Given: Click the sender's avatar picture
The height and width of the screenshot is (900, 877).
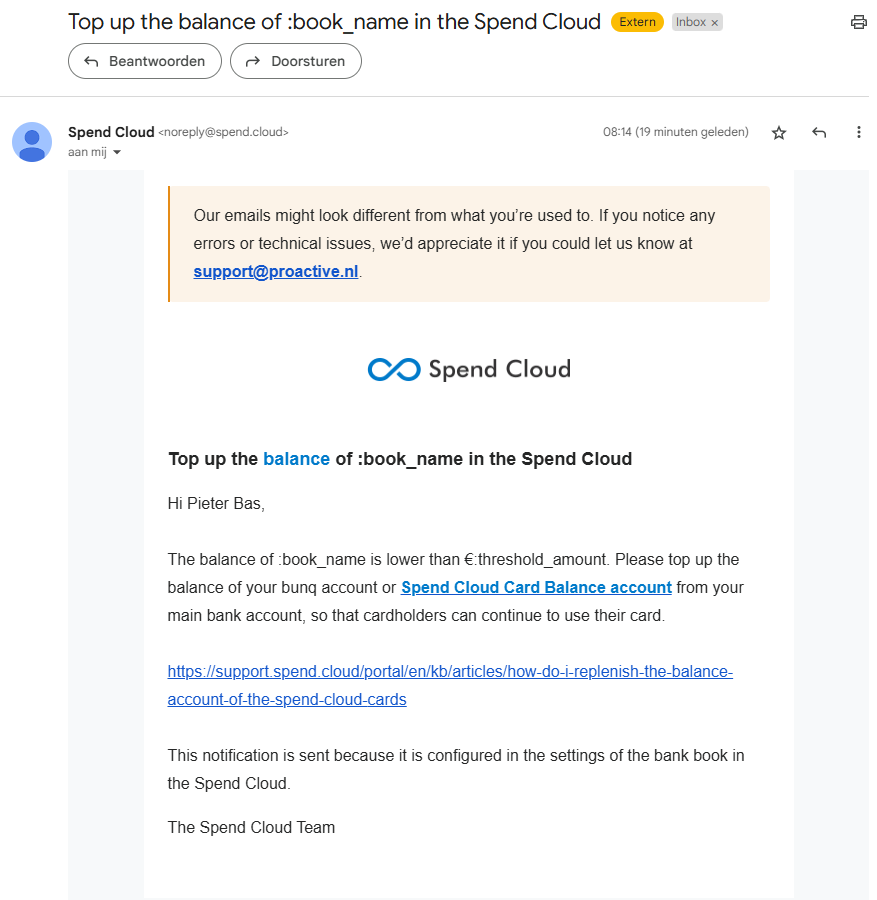Looking at the screenshot, I should (32, 142).
